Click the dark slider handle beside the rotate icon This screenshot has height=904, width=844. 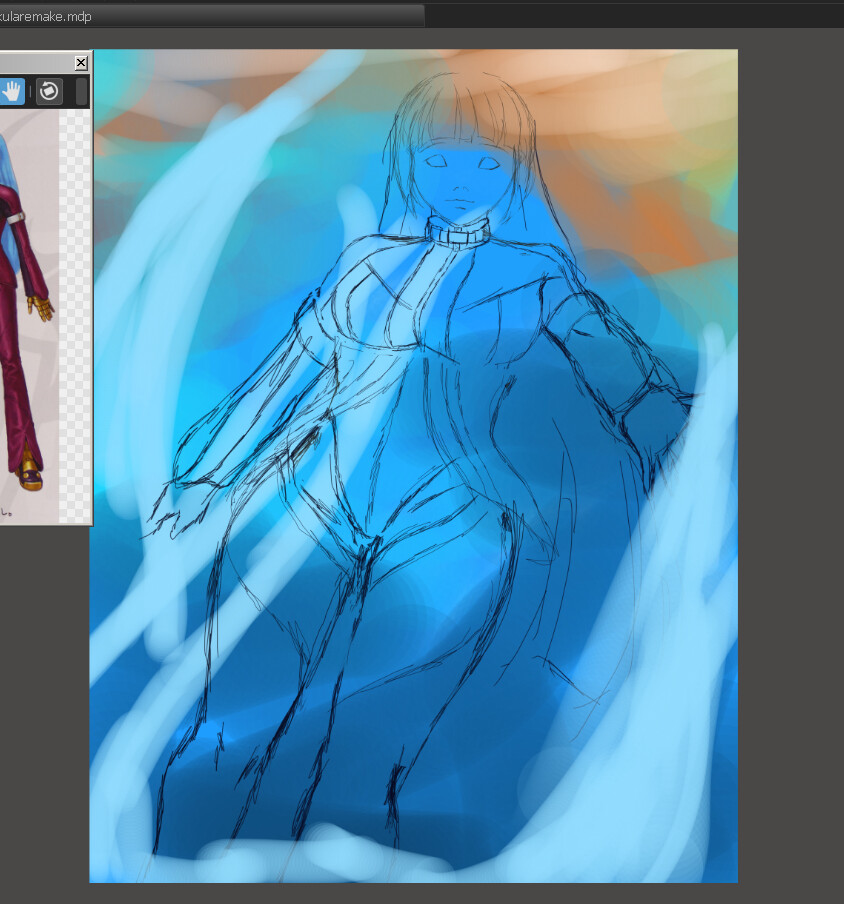tap(80, 91)
